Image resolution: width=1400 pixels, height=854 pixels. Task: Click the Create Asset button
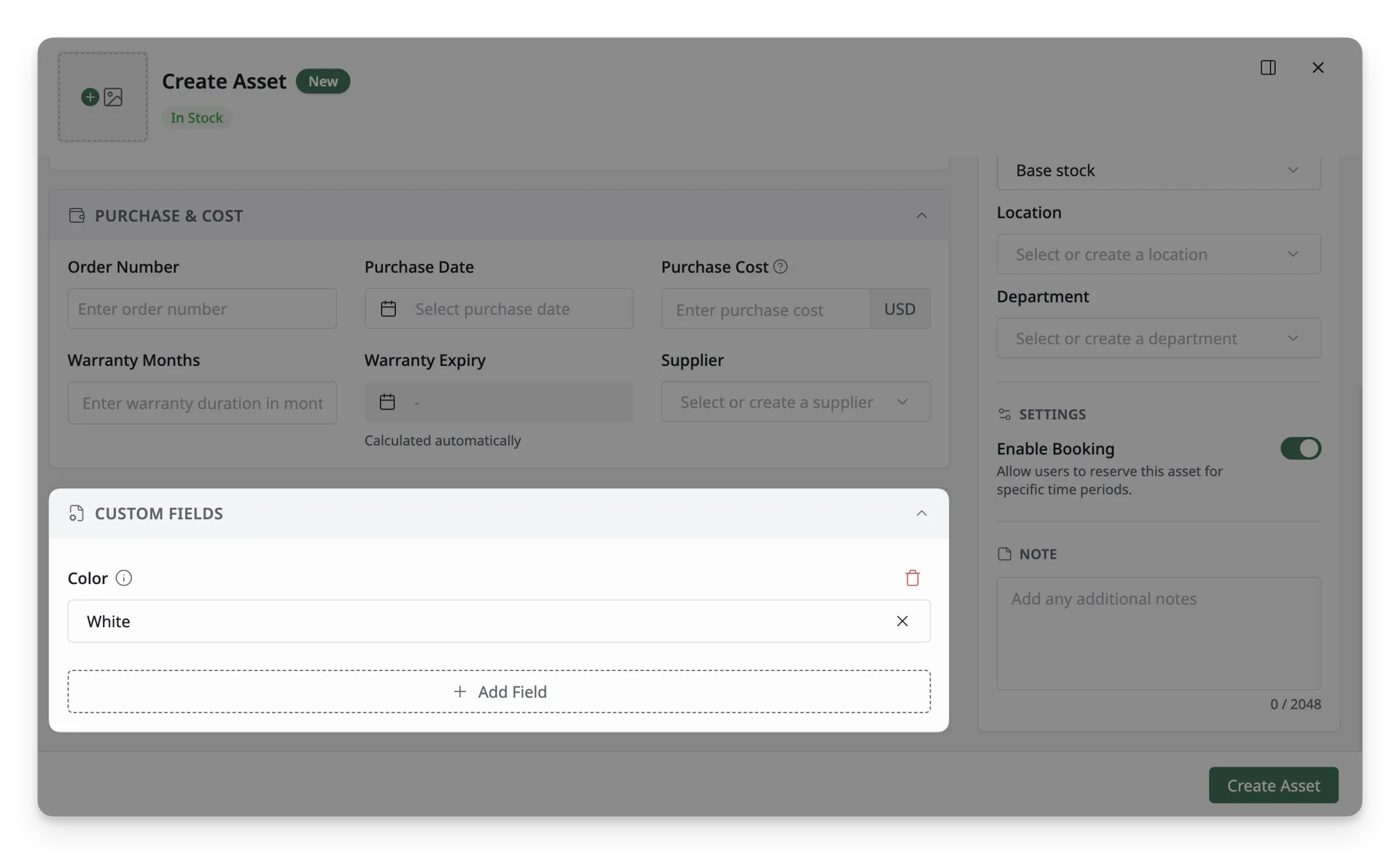click(x=1273, y=785)
